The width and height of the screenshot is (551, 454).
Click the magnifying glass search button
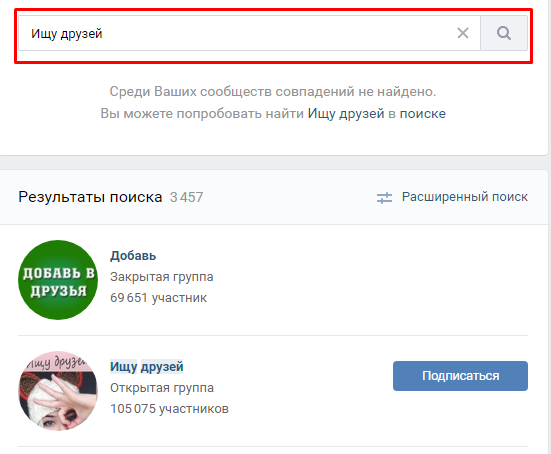tap(504, 33)
